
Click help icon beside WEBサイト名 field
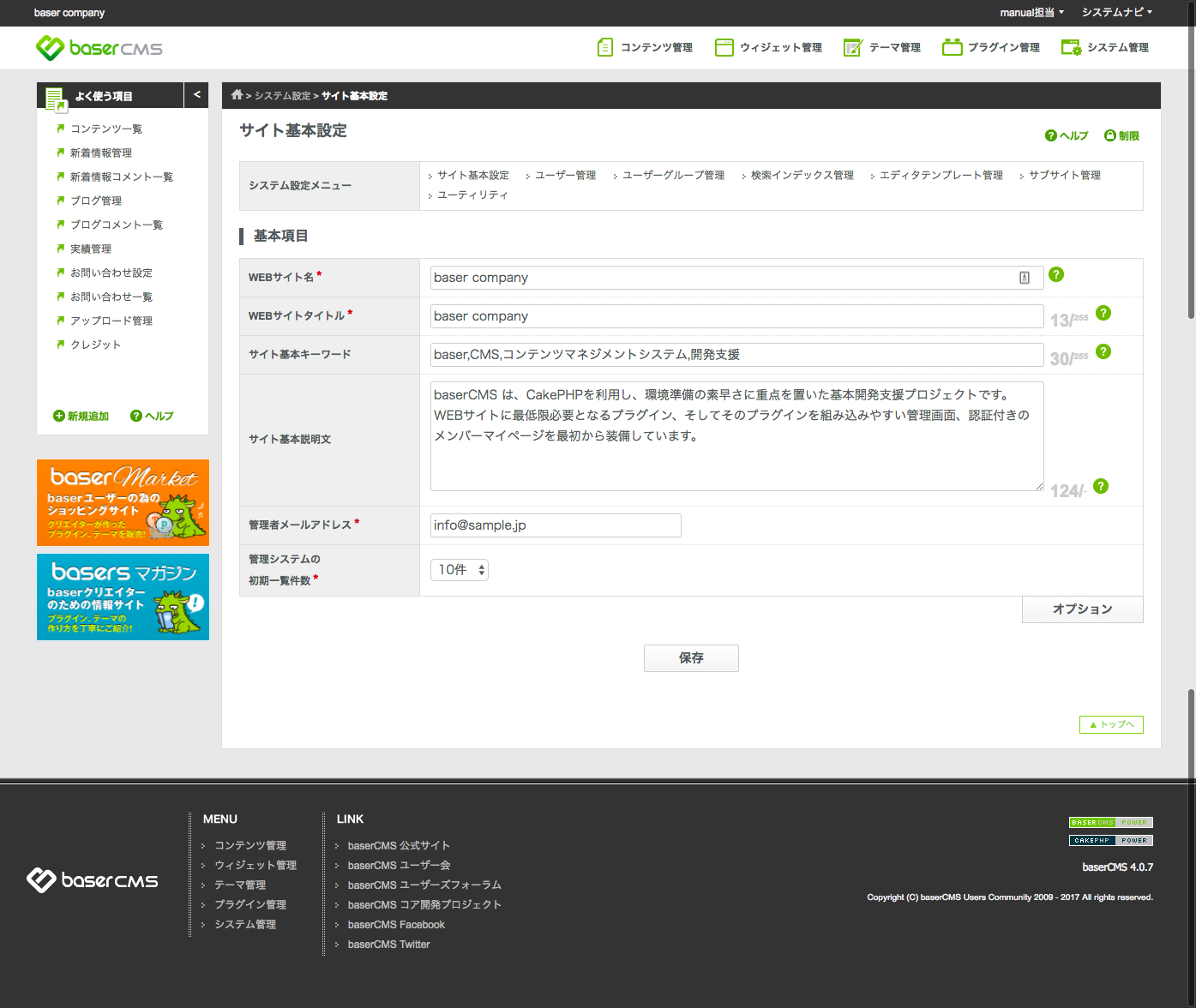click(x=1056, y=274)
